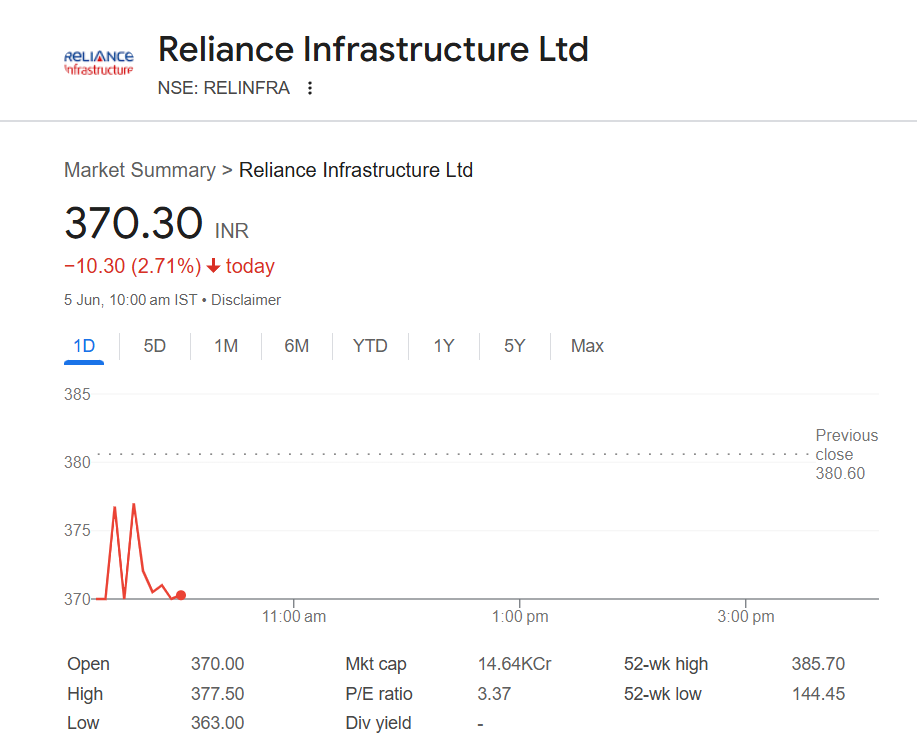Click the NSE: RELINFRA ticker text
Image resolution: width=917 pixels, height=746 pixels.
click(x=224, y=88)
